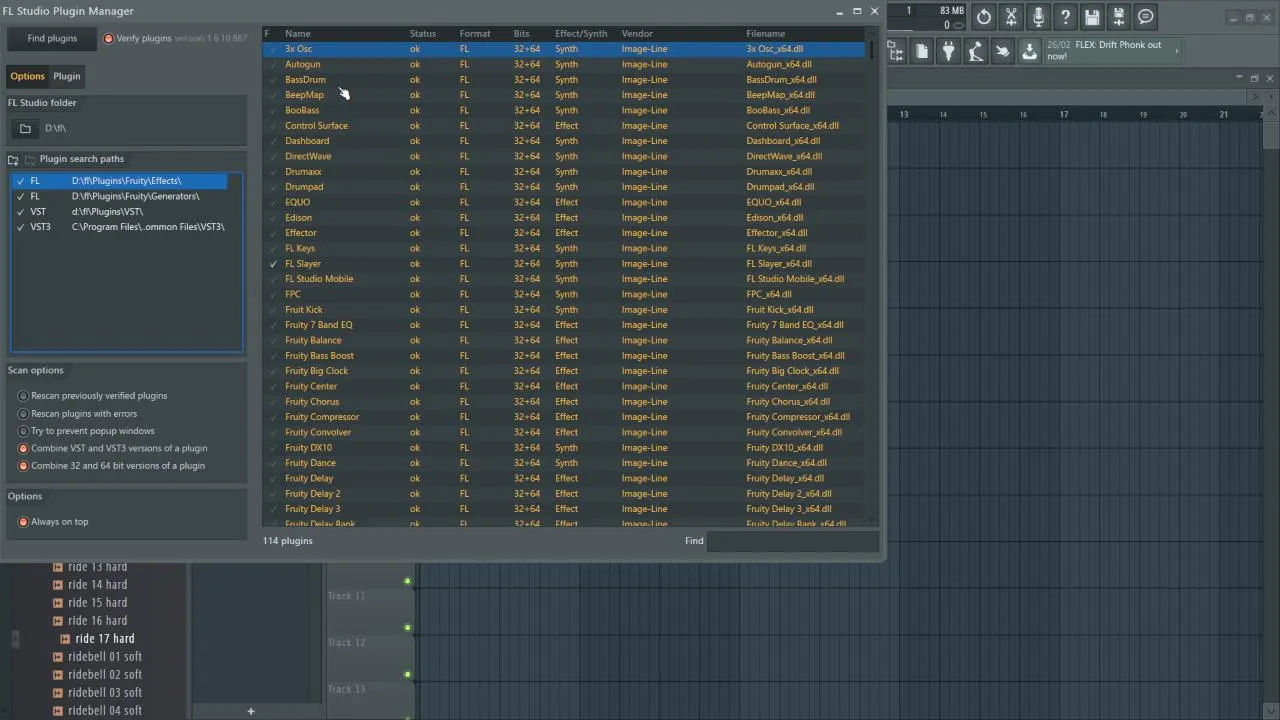The height and width of the screenshot is (720, 1280).
Task: Click the ridebell 03 soft sample icon
Action: [57, 693]
